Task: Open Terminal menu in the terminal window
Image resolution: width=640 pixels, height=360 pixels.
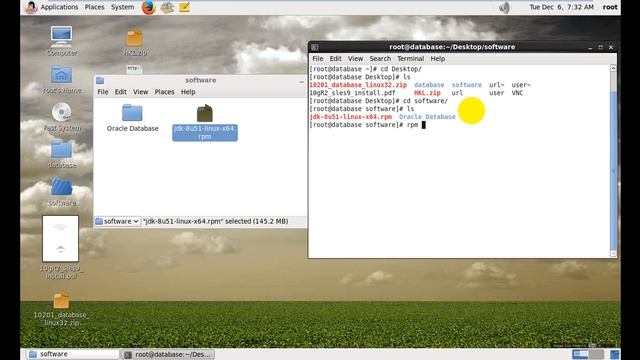Action: coord(411,59)
